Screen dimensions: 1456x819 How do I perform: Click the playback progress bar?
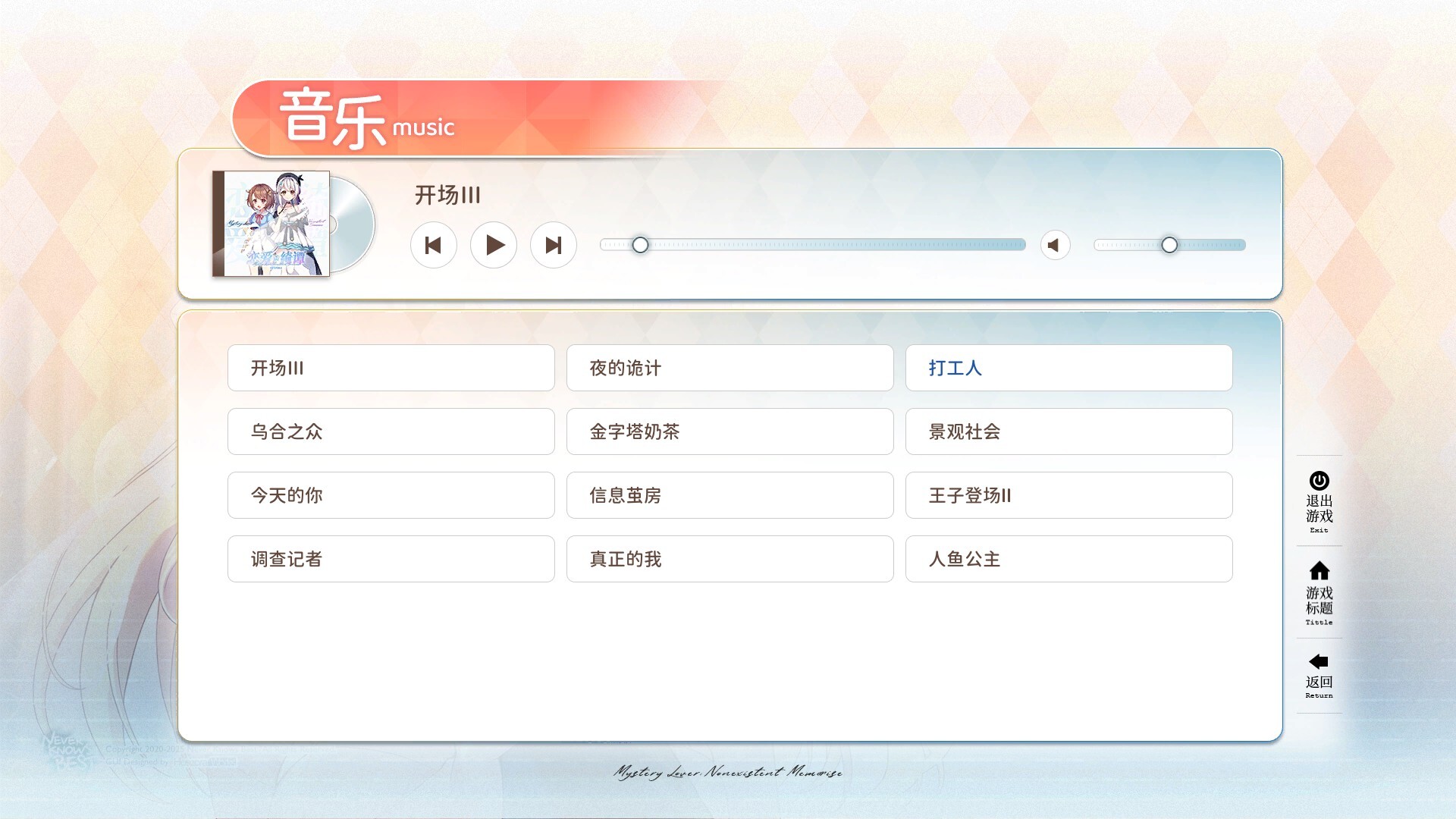coord(811,245)
